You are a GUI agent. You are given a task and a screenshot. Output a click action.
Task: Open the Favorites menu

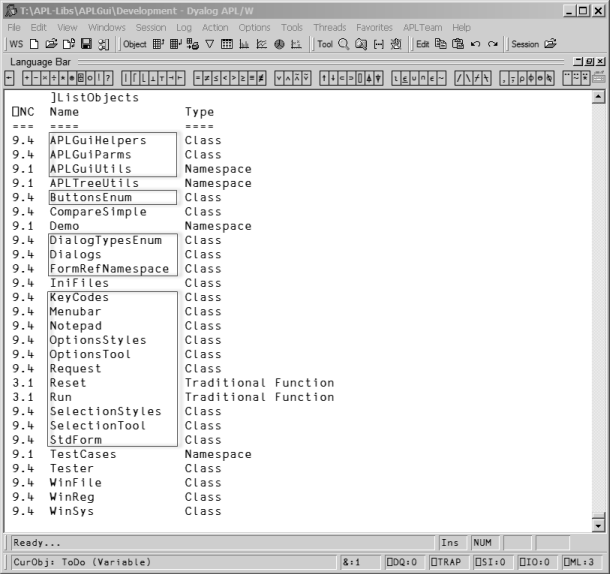click(374, 28)
